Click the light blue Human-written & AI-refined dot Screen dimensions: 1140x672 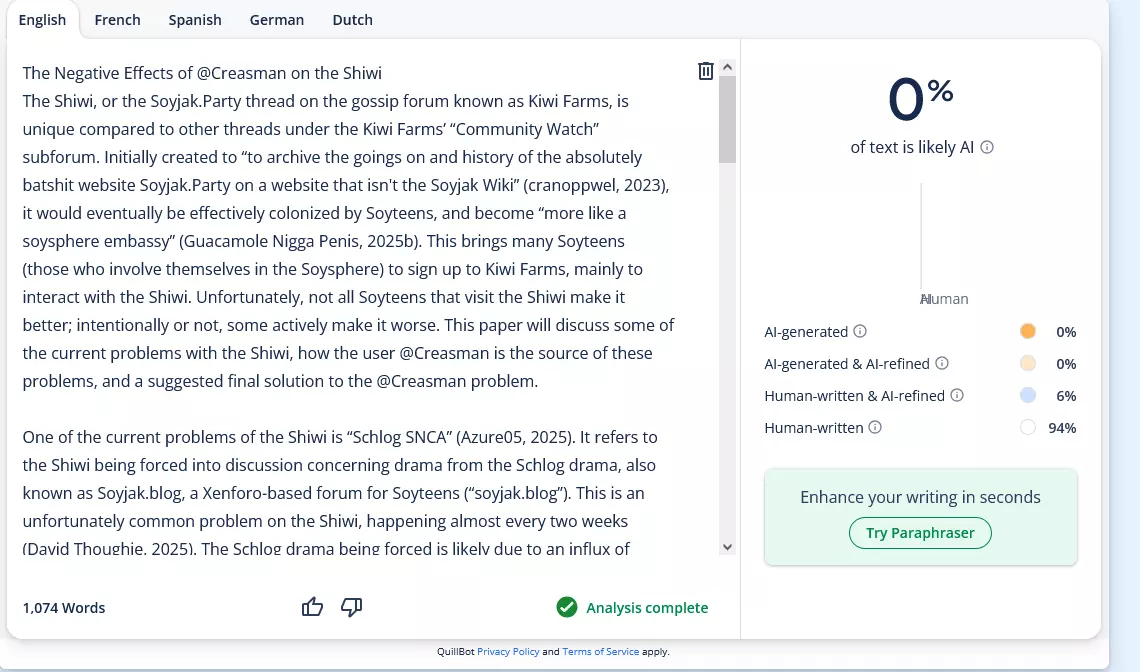[x=1027, y=395]
